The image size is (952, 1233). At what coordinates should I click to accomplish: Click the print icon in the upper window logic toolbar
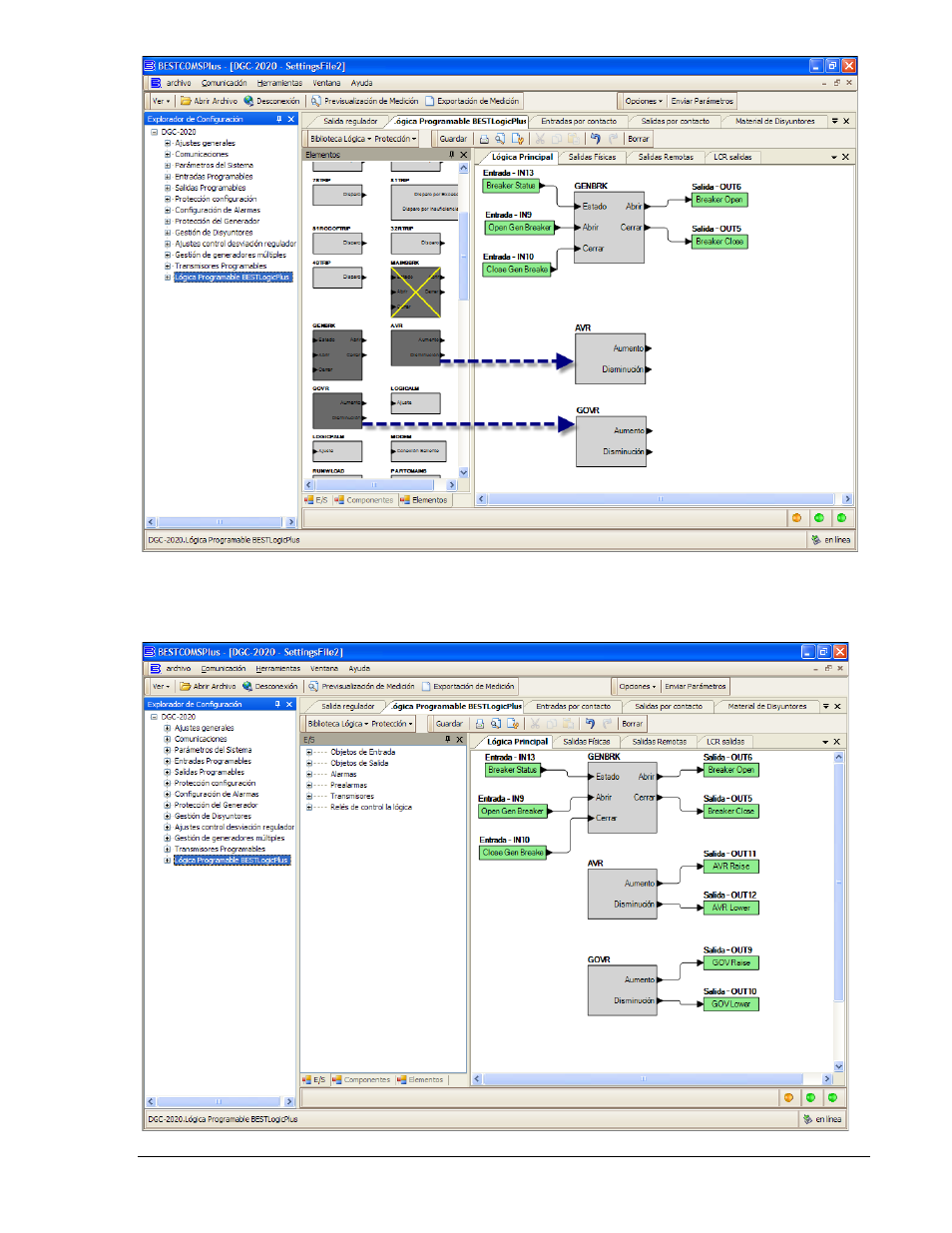tap(484, 139)
